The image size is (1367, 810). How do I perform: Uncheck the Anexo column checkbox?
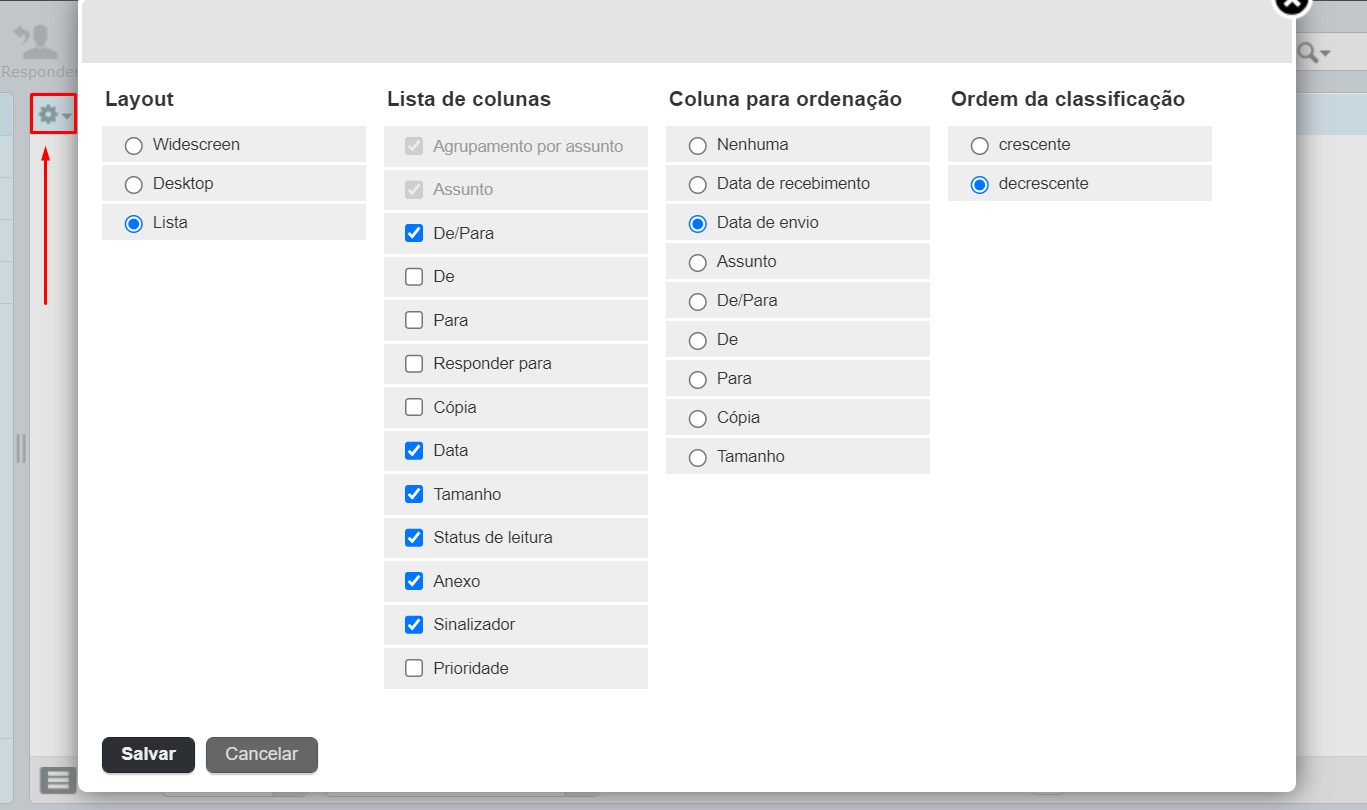(x=414, y=581)
